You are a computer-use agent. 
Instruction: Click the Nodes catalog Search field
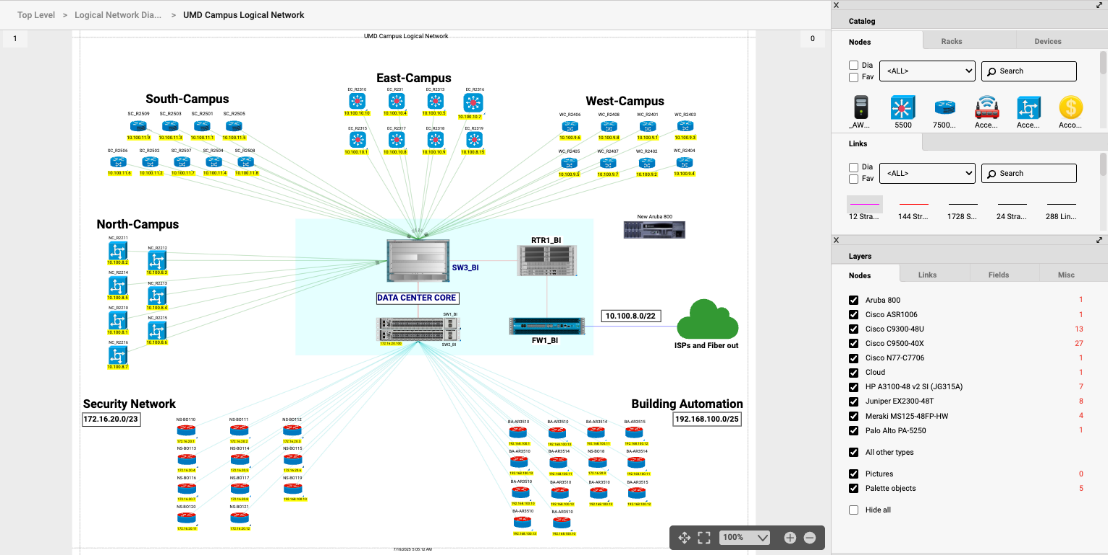pyautogui.click(x=1028, y=71)
